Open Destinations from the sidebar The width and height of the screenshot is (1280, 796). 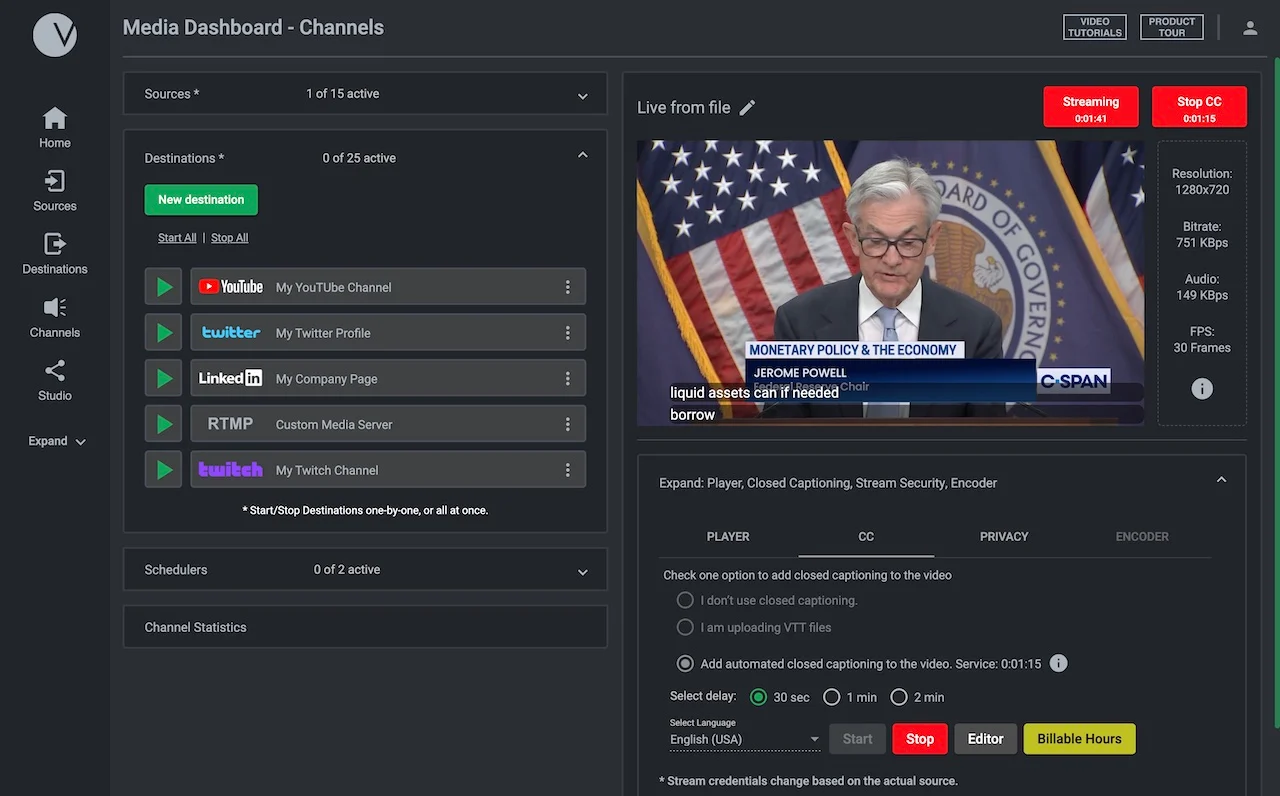[54, 254]
